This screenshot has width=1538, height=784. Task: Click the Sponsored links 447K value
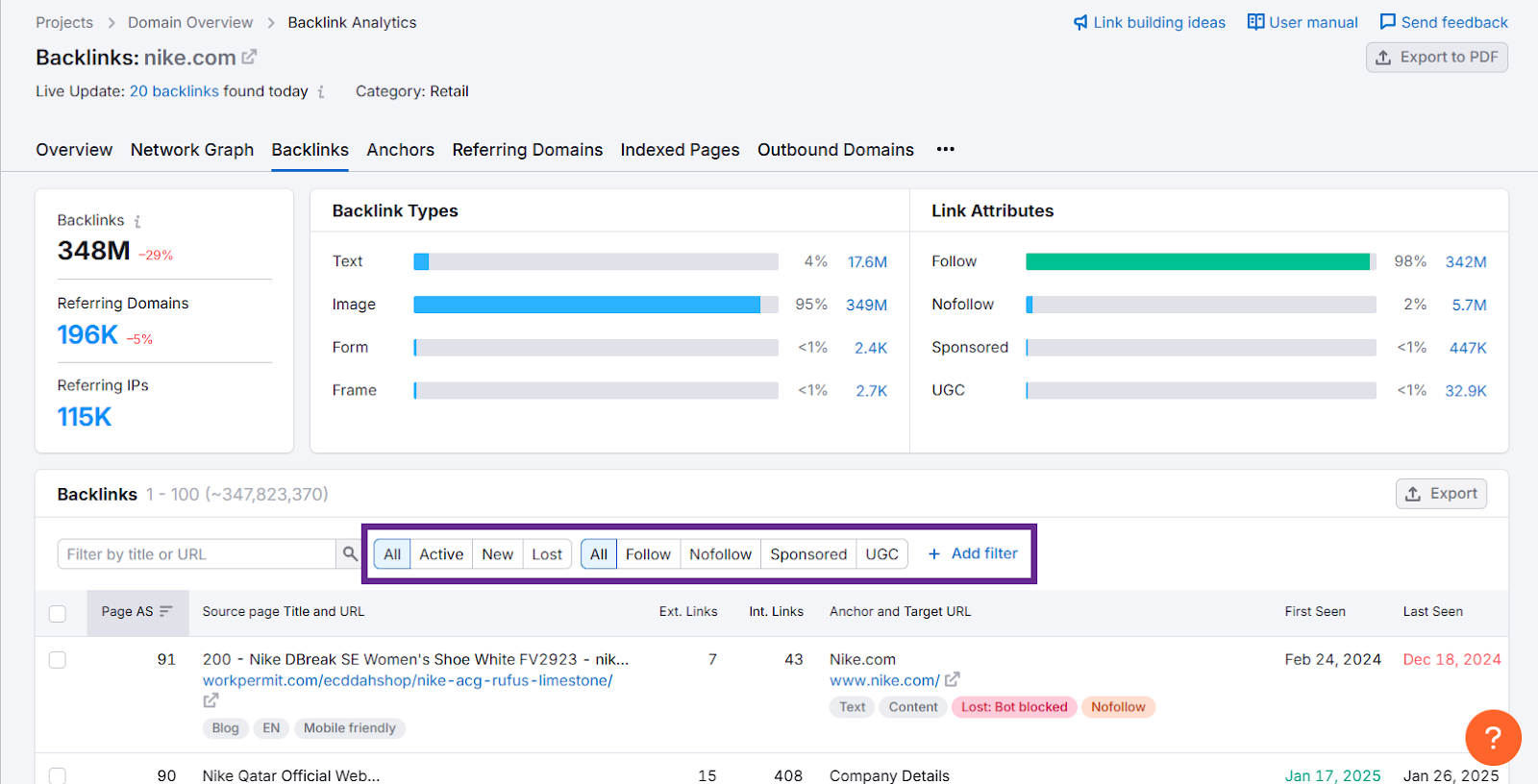[x=1468, y=348]
